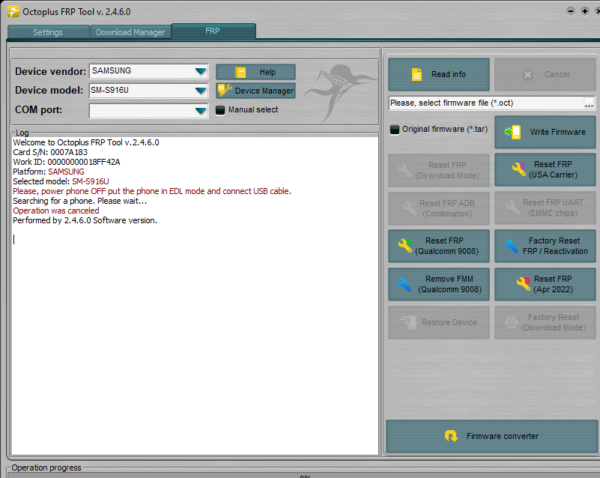Click the EDL mode instruction log line

(152, 191)
